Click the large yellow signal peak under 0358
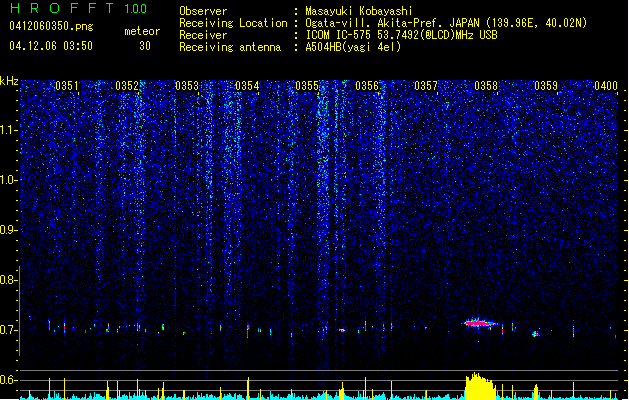Image resolution: width=629 pixels, height=400 pixels. 480,386
